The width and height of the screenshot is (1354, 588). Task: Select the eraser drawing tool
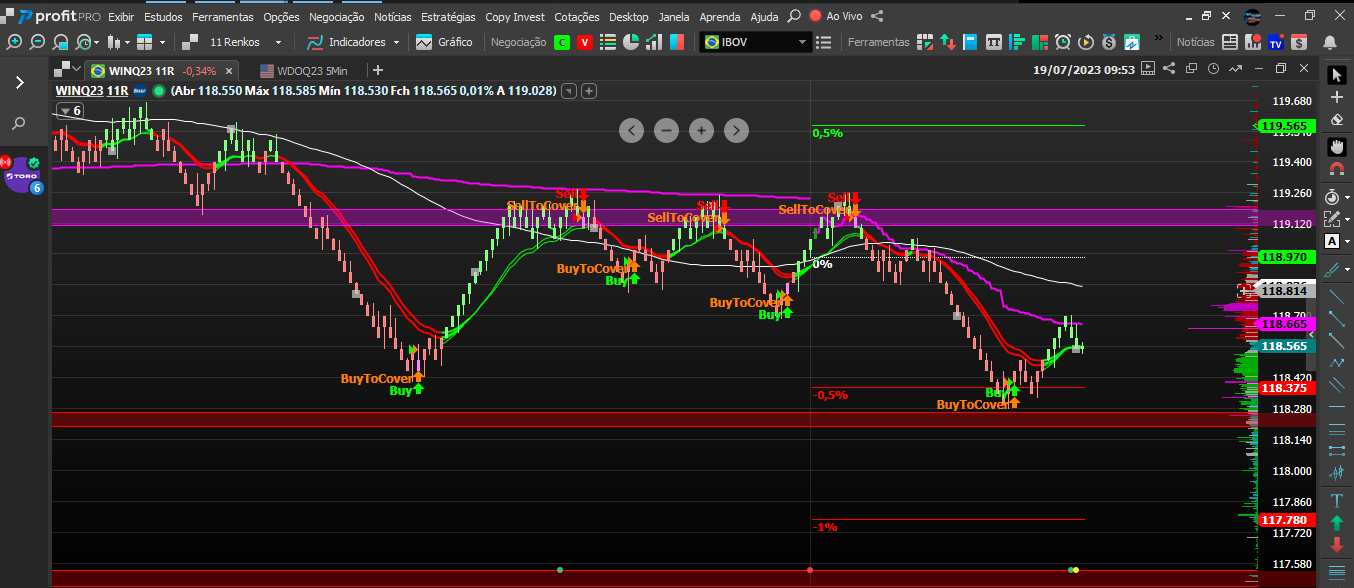pos(1337,120)
